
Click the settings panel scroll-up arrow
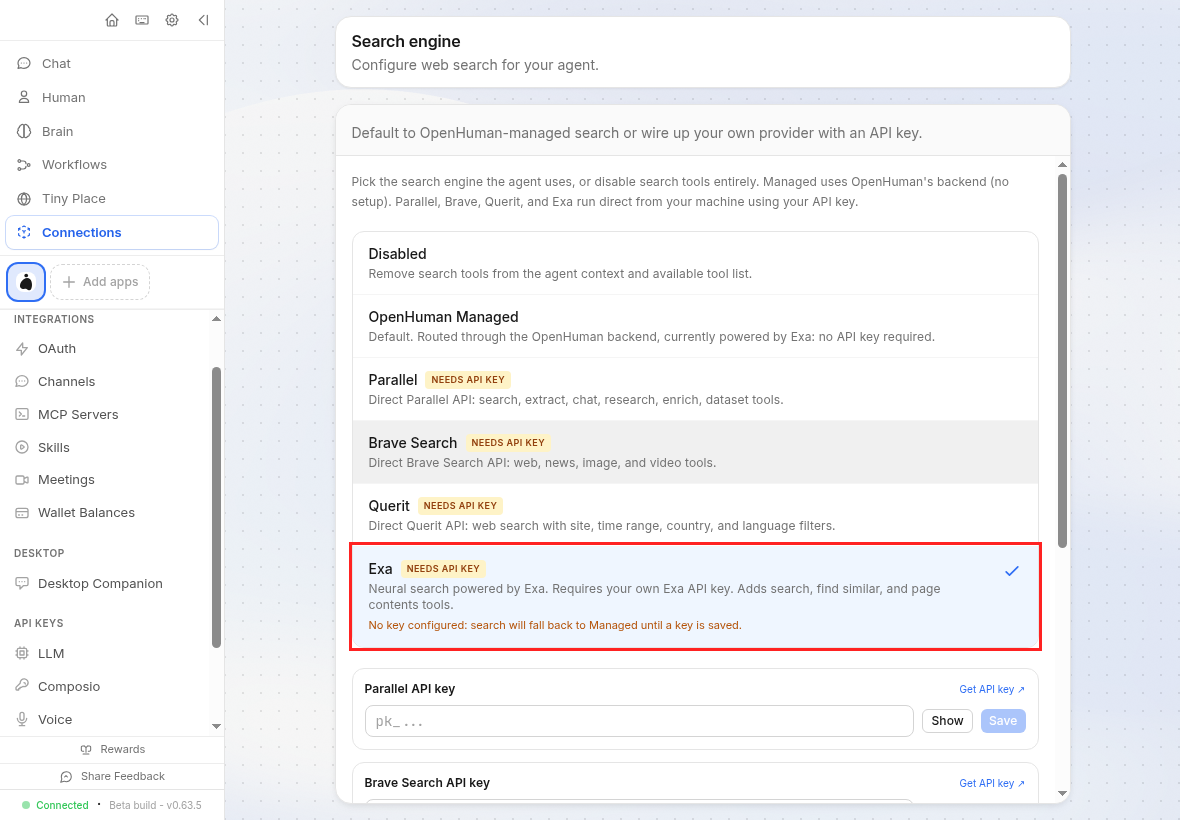point(1063,165)
